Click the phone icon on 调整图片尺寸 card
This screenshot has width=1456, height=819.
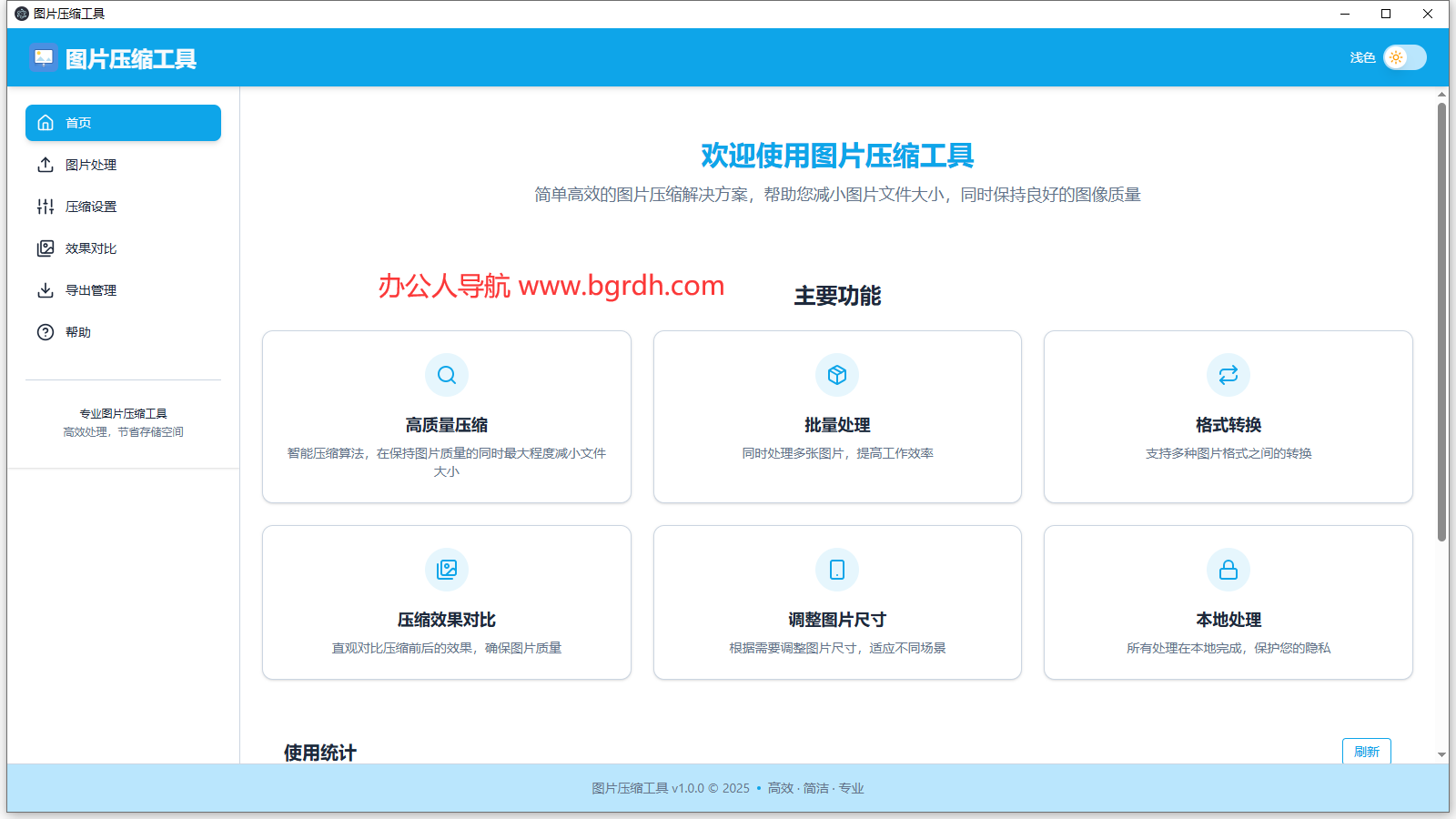click(x=837, y=570)
